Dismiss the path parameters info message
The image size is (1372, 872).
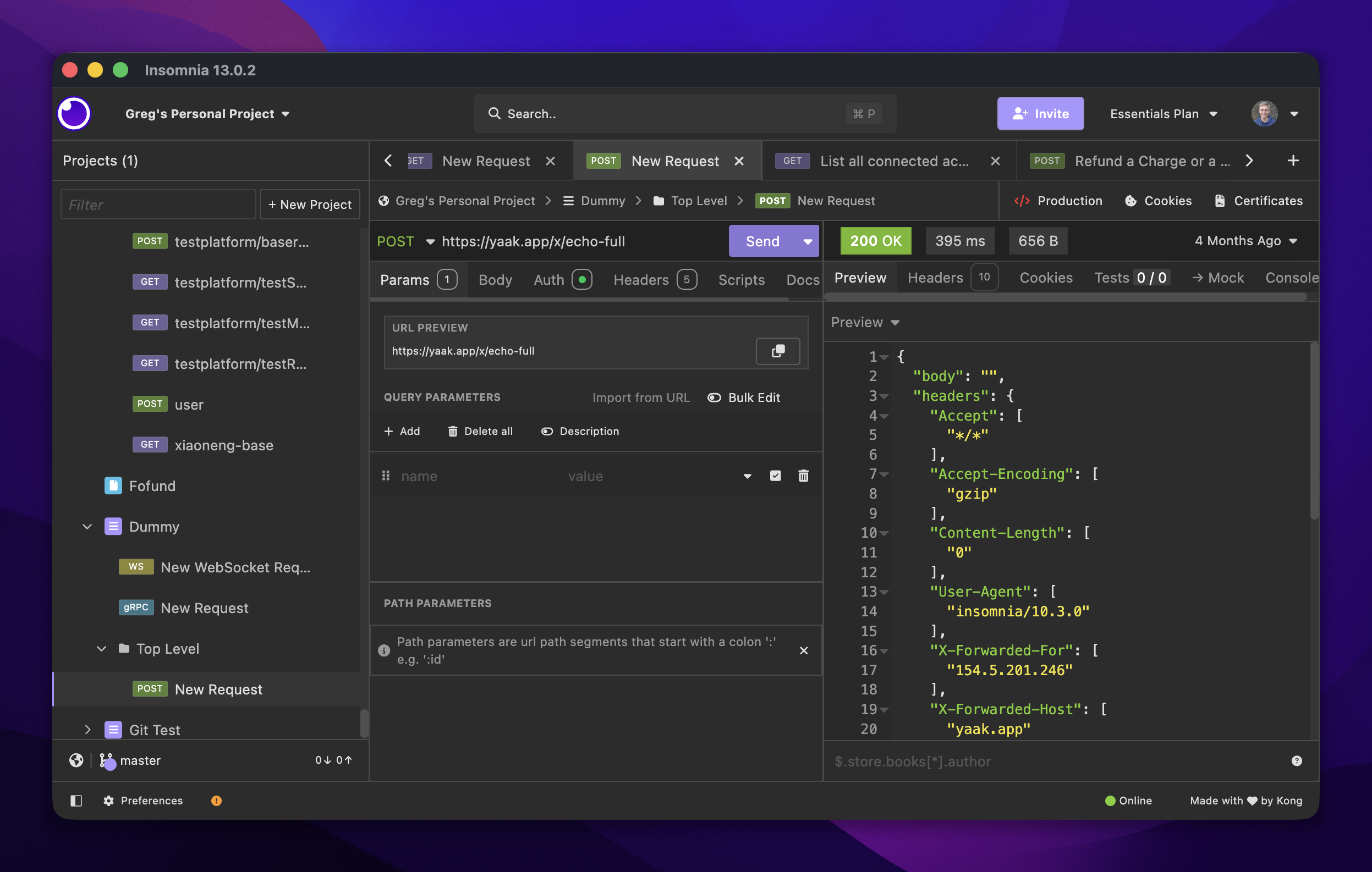803,650
